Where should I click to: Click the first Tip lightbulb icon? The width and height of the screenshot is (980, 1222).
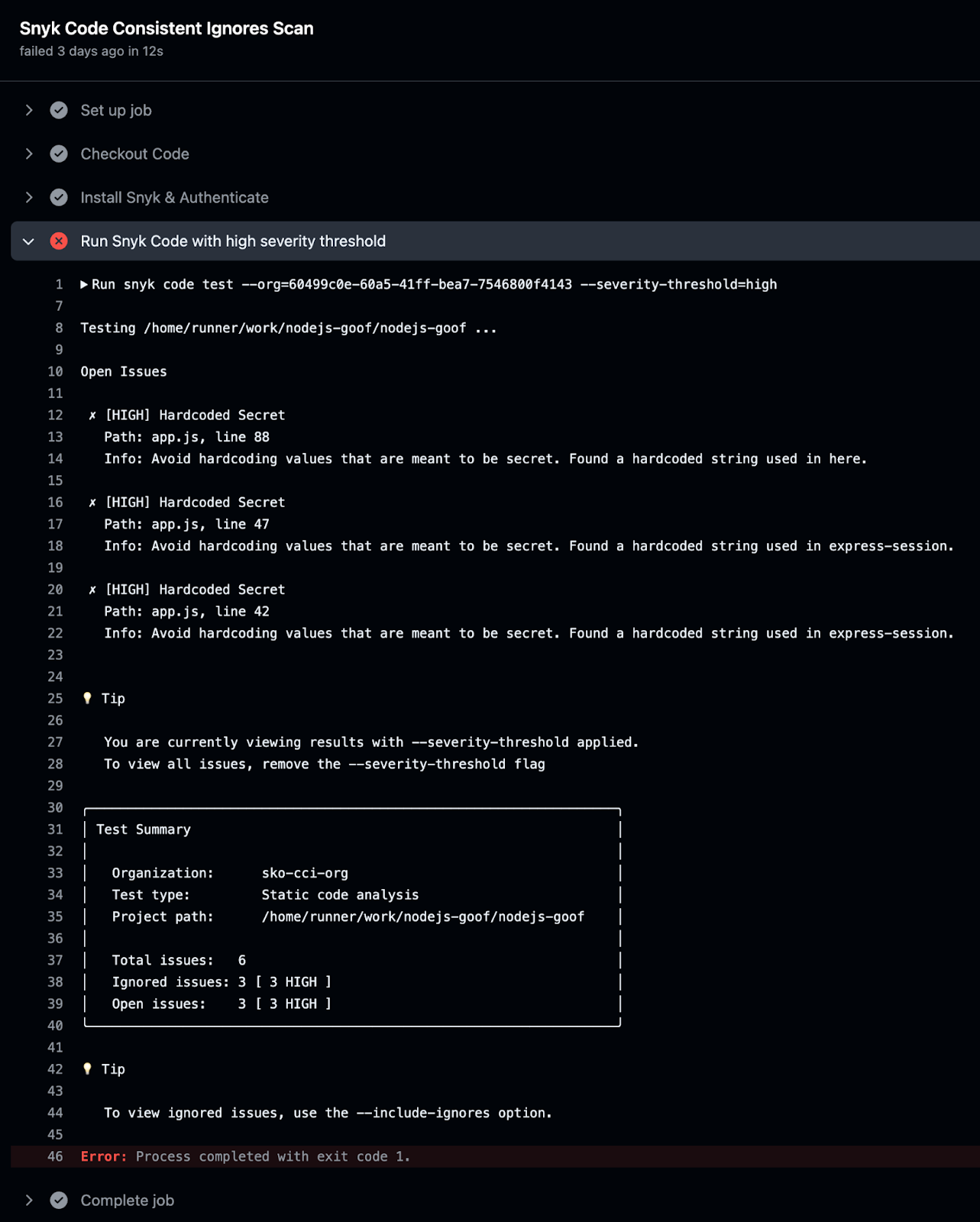point(87,698)
